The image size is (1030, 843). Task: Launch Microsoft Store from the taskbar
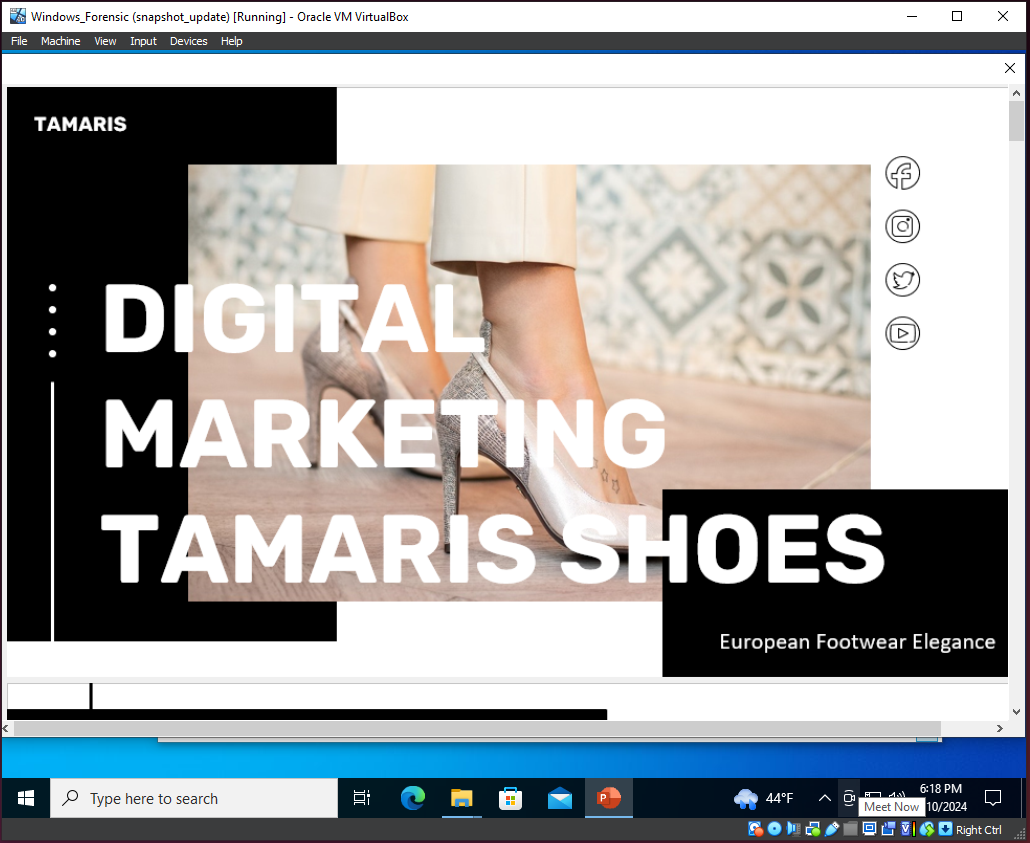pyautogui.click(x=510, y=798)
